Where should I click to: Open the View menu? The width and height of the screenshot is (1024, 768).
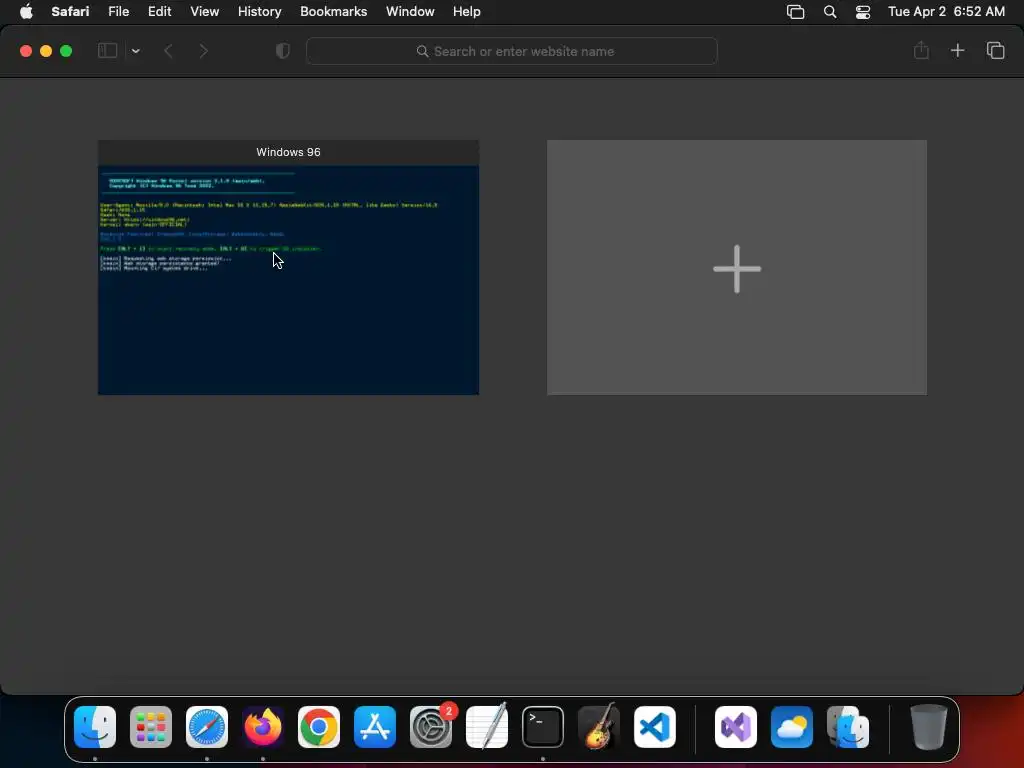(204, 12)
